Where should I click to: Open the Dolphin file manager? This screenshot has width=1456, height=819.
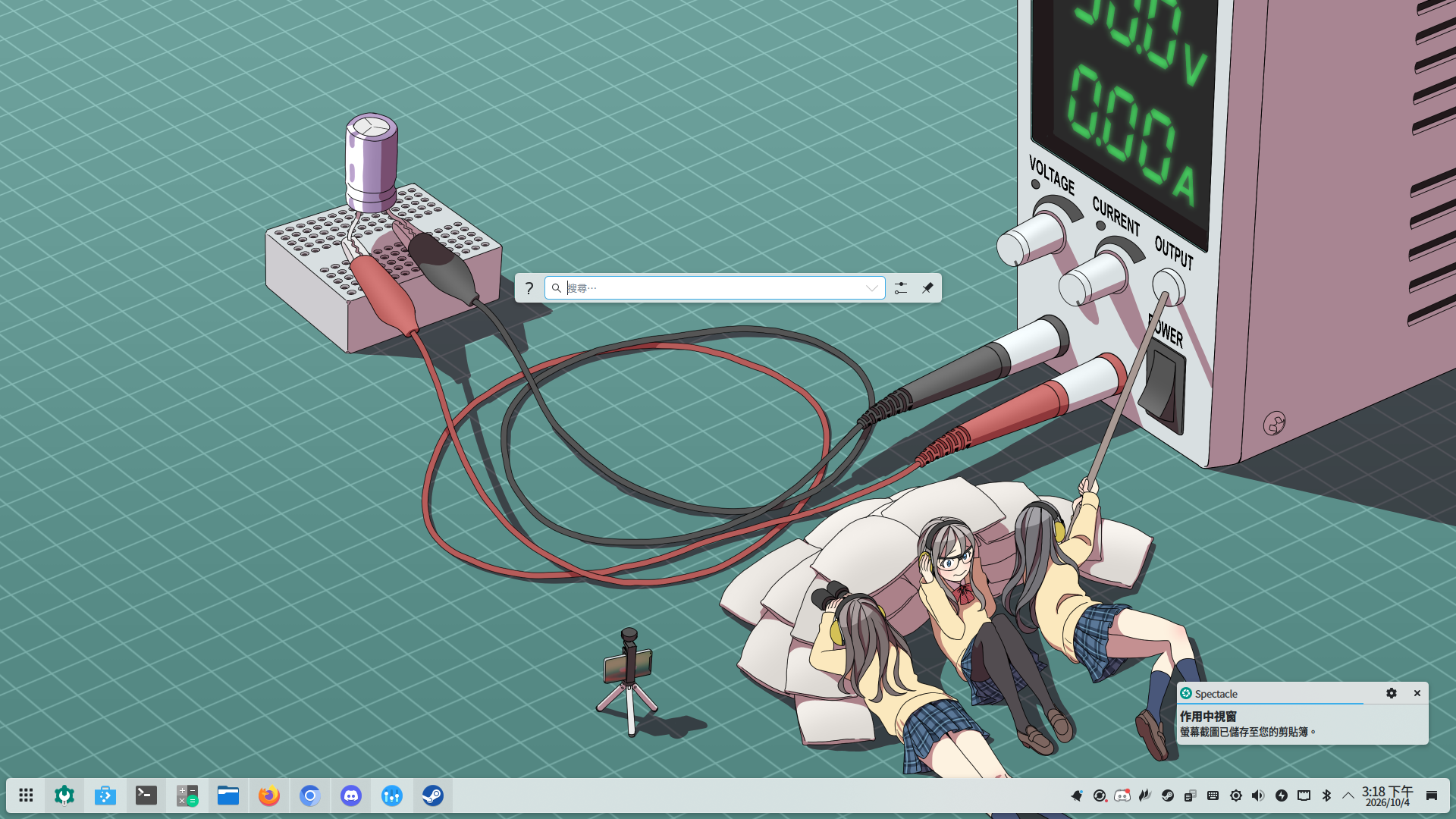pyautogui.click(x=228, y=795)
